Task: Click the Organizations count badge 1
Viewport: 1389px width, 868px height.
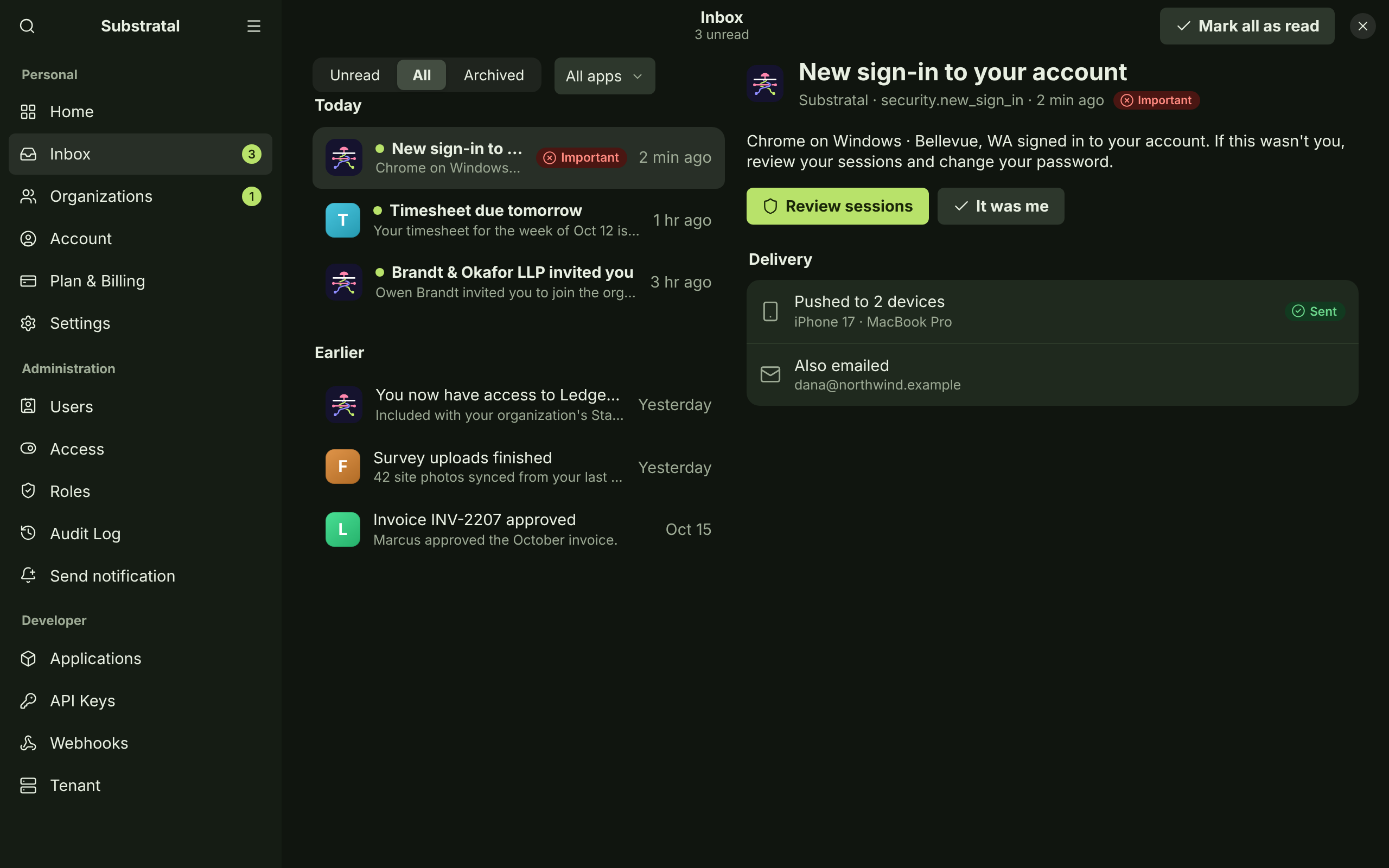Action: coord(251,196)
